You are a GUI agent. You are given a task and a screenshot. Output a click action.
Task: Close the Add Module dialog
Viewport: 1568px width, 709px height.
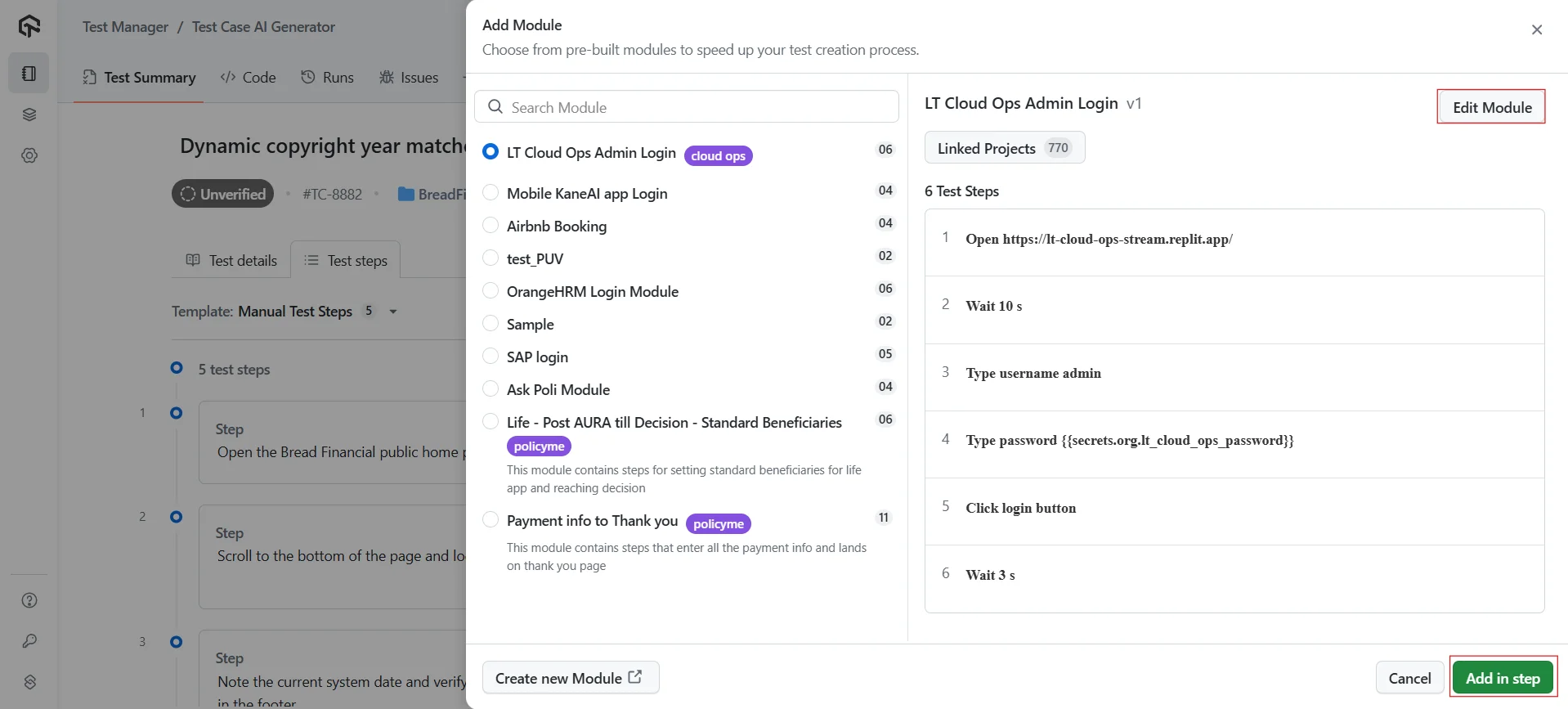click(1537, 29)
